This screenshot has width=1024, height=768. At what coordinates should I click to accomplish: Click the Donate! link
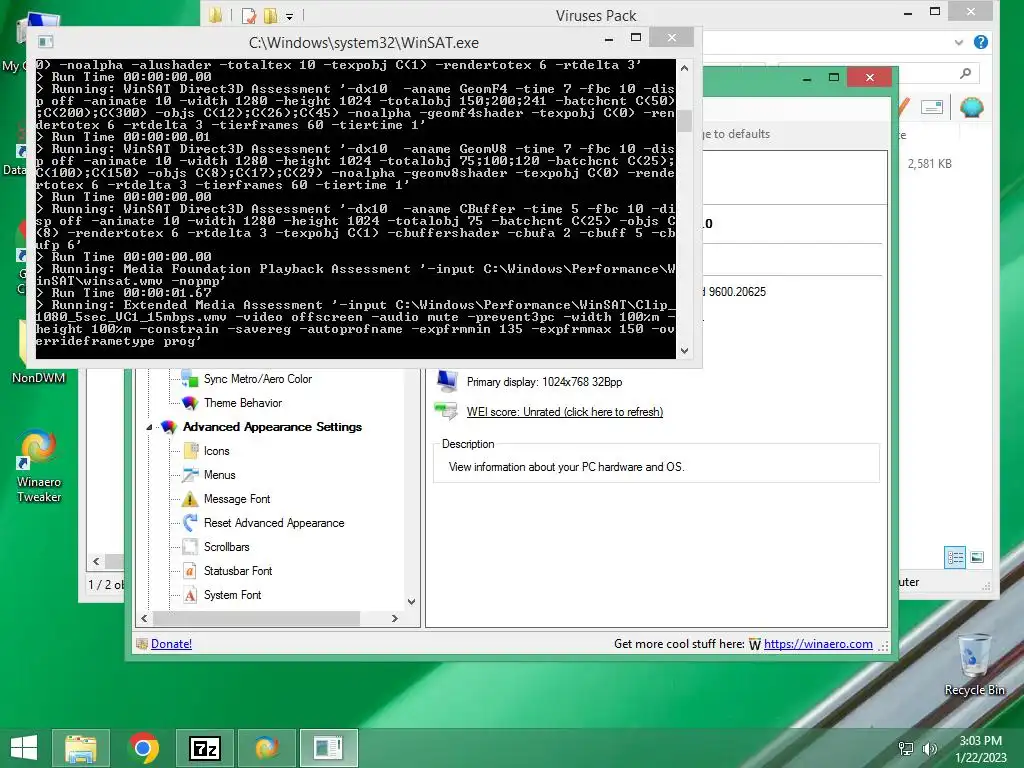tap(171, 644)
